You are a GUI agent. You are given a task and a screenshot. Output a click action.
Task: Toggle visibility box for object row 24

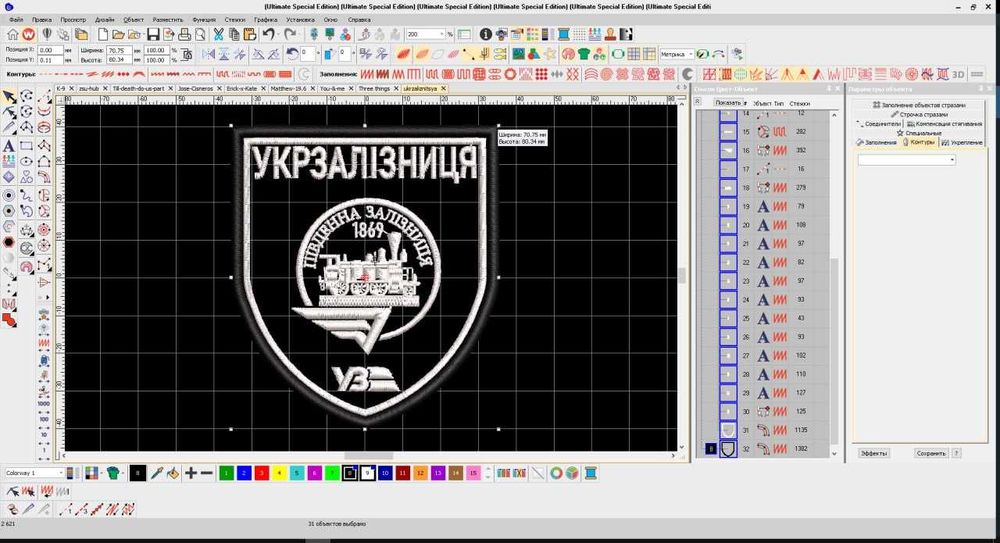coord(728,299)
